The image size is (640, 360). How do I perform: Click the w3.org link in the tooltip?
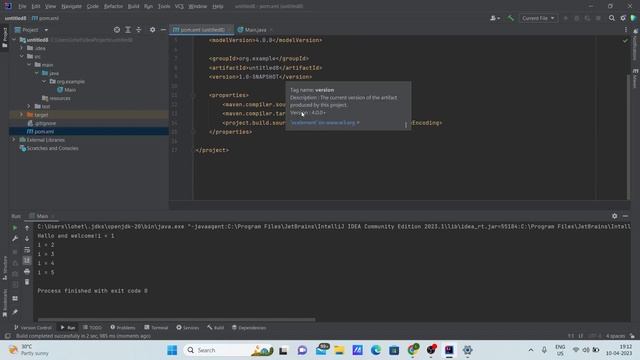(325, 122)
